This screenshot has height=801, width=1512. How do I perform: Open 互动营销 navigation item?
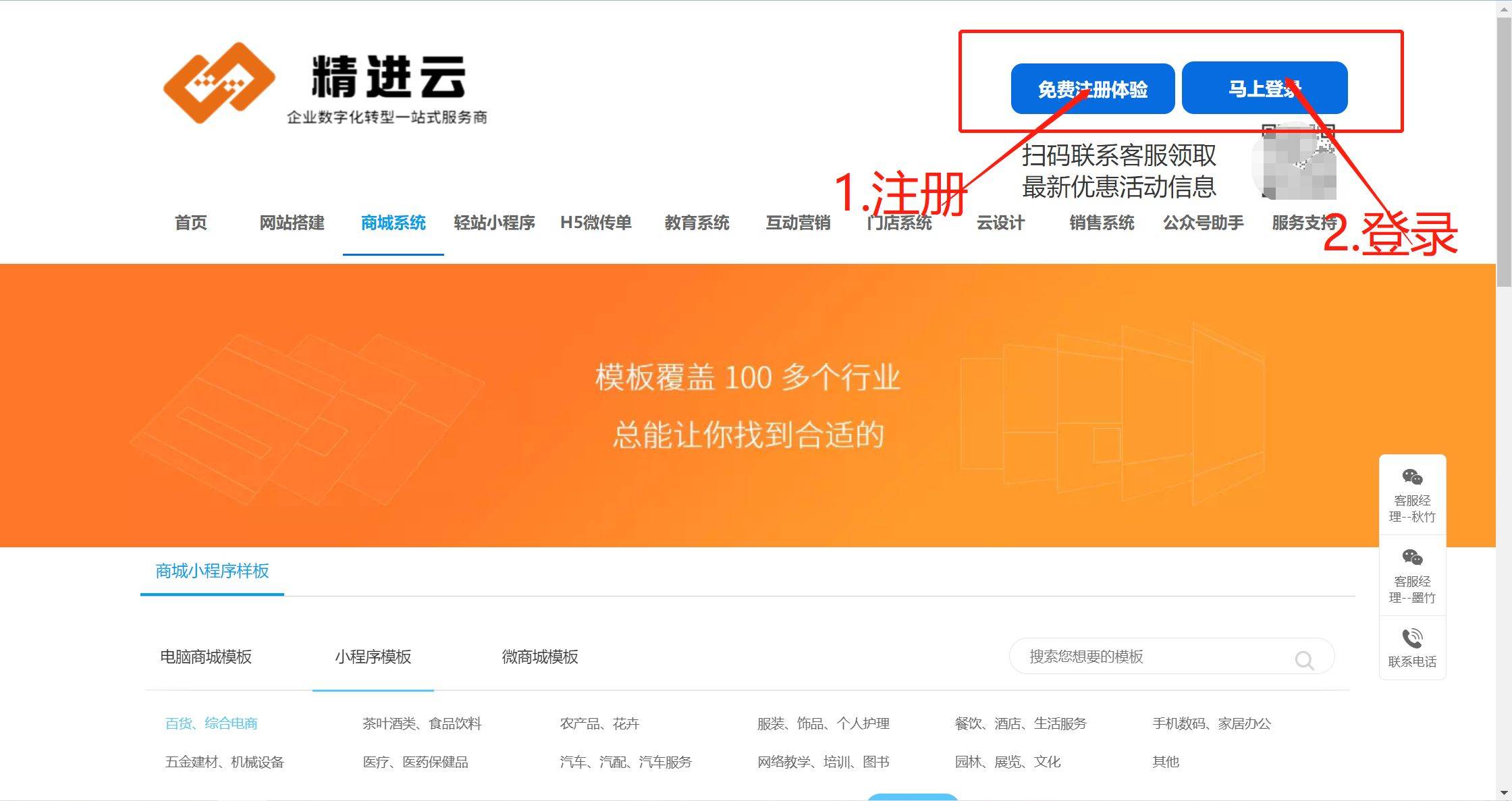pos(799,223)
